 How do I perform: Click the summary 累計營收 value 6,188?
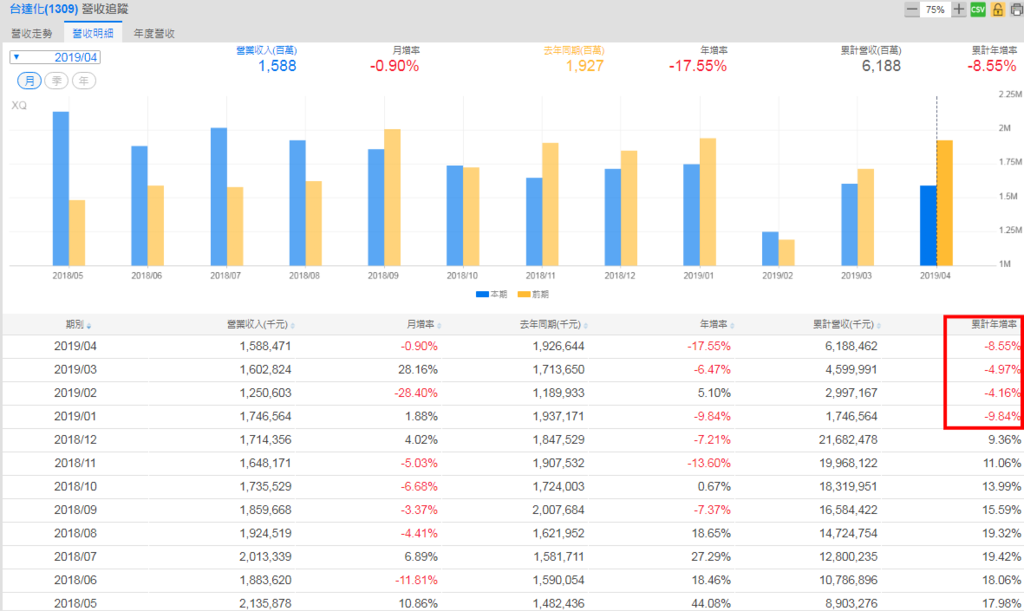pos(881,66)
